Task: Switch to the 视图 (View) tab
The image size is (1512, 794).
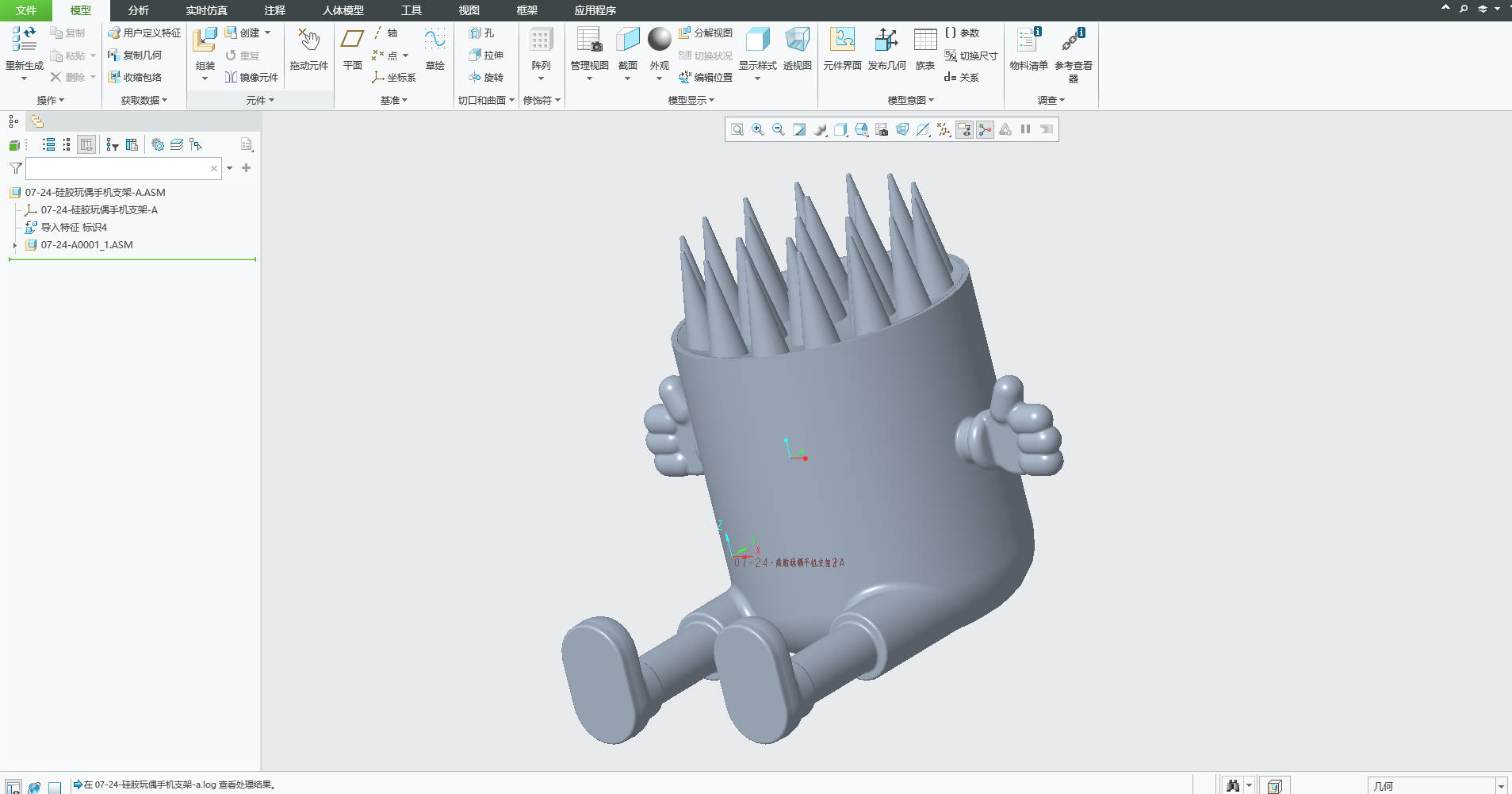Action: point(469,10)
